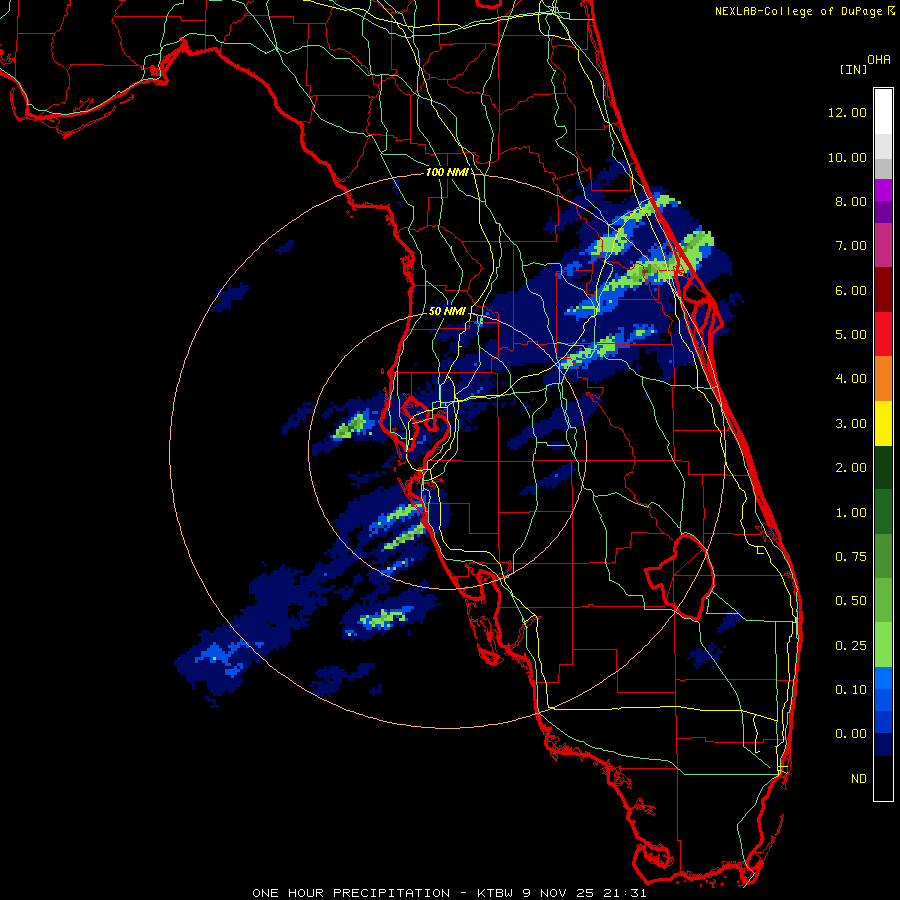This screenshot has width=900, height=900.
Task: Click the 3.00 legend value
Action: click(851, 424)
